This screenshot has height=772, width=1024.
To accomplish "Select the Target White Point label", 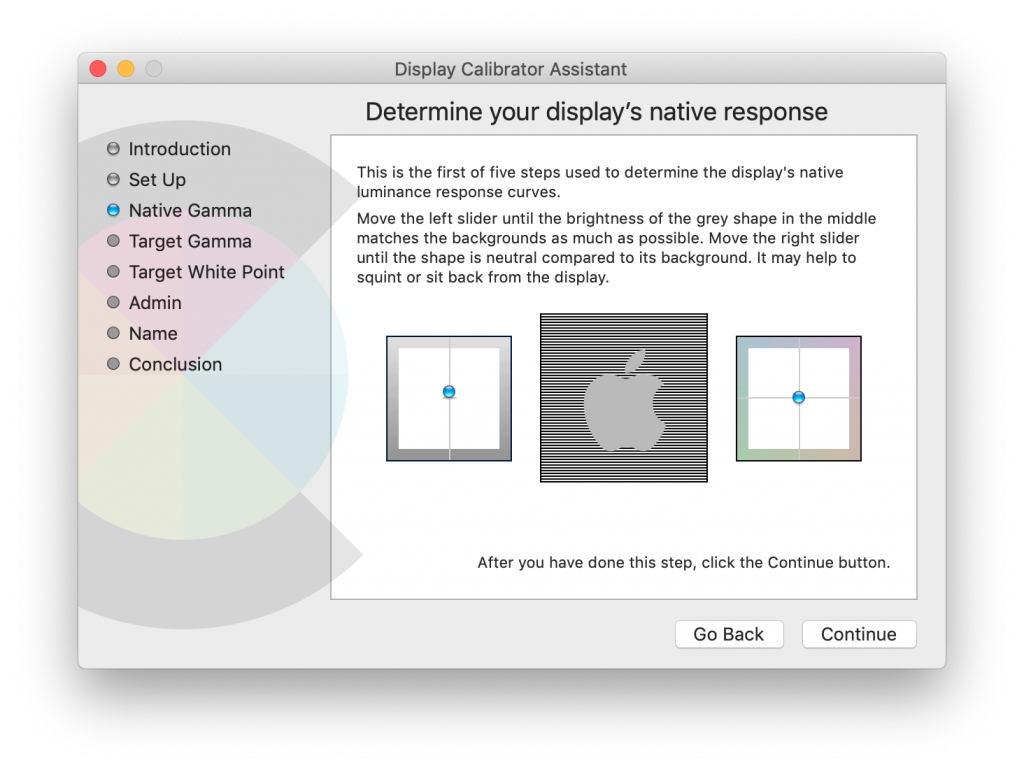I will click(206, 272).
